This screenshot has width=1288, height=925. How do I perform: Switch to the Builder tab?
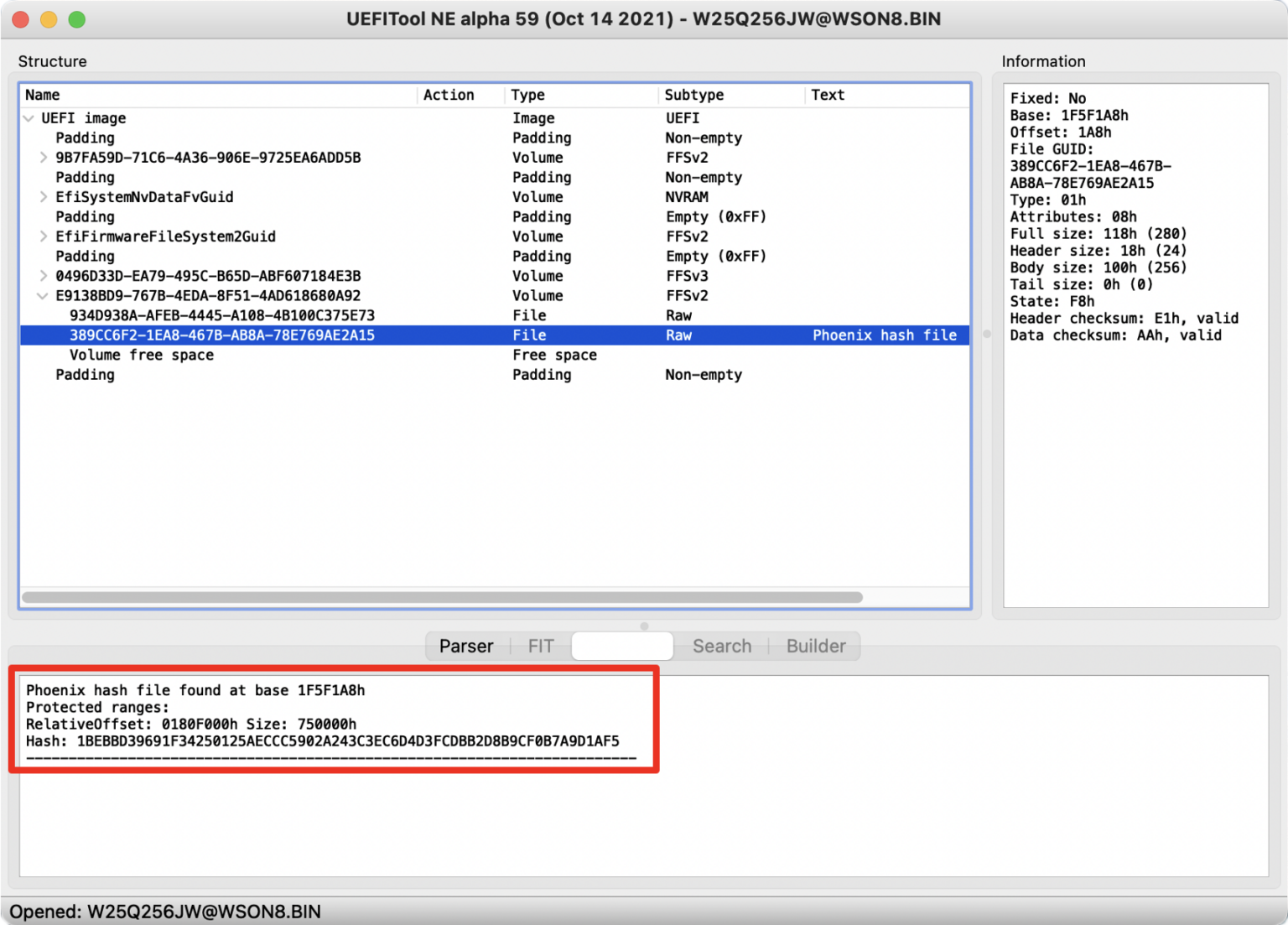[x=815, y=646]
